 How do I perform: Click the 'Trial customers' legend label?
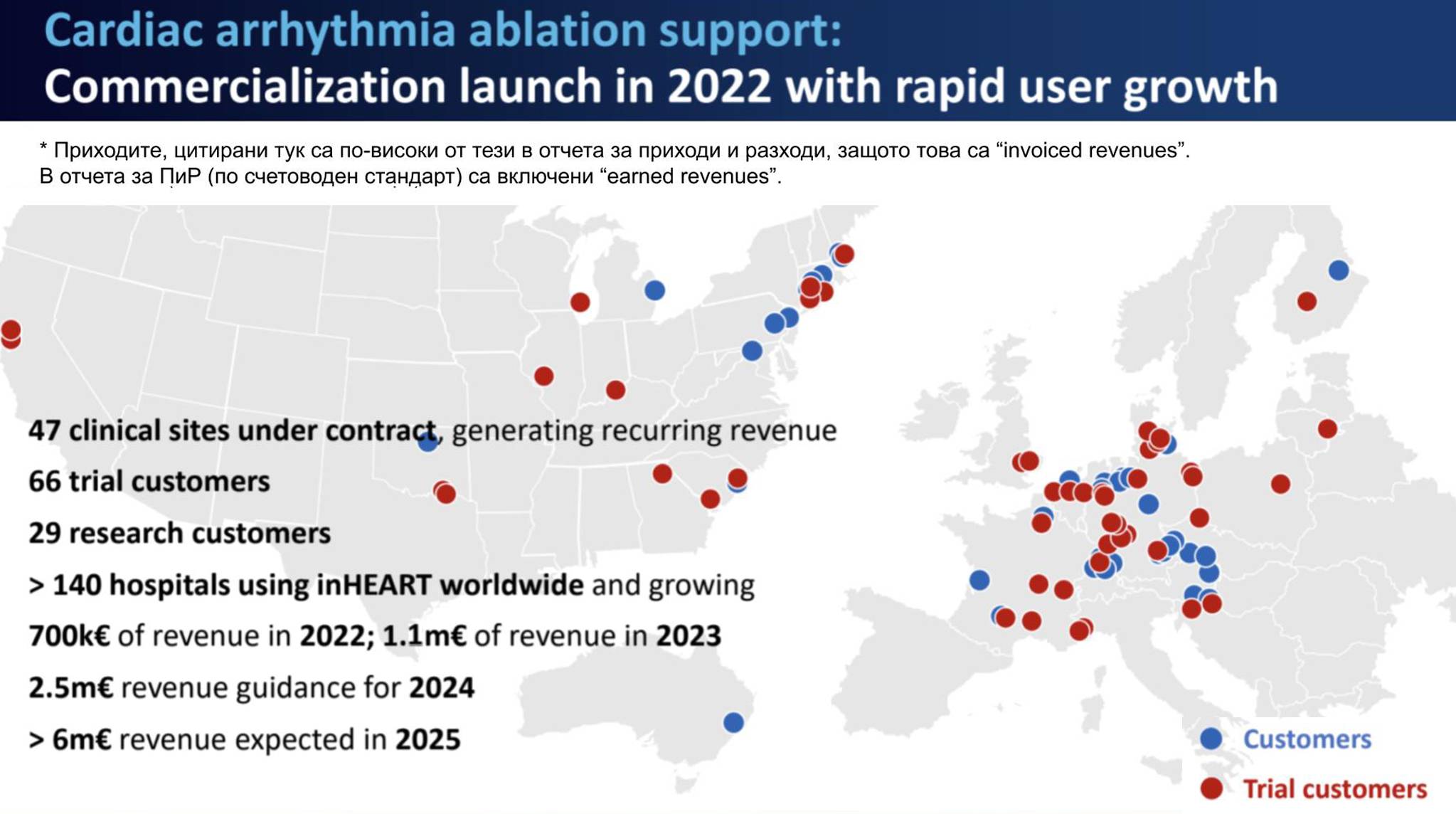point(1335,788)
